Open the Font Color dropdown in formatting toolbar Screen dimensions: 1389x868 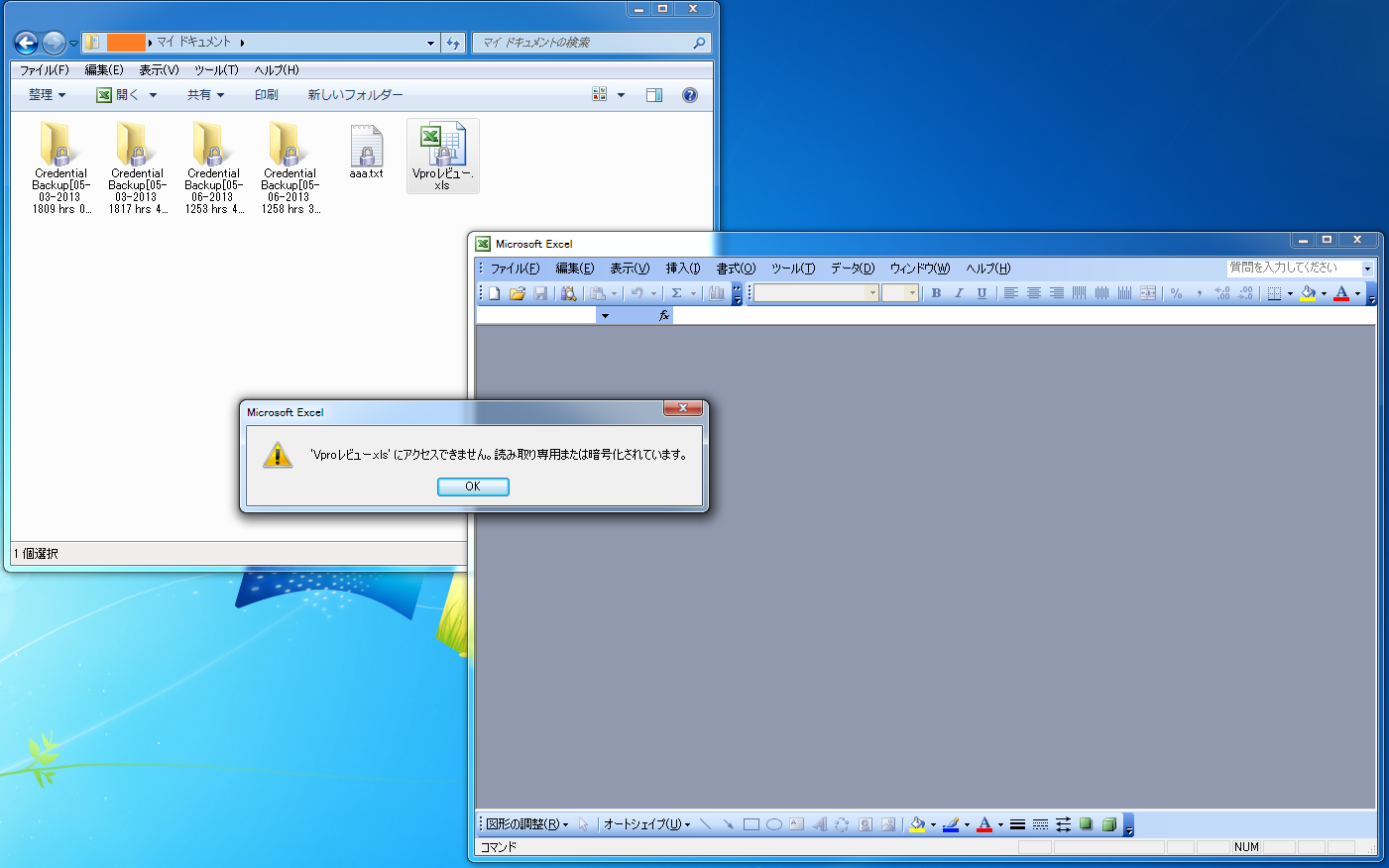[x=1357, y=293]
